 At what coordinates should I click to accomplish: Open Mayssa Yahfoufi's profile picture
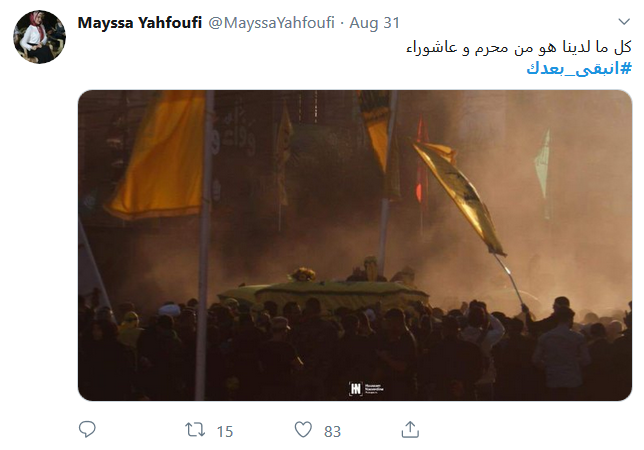coord(39,37)
